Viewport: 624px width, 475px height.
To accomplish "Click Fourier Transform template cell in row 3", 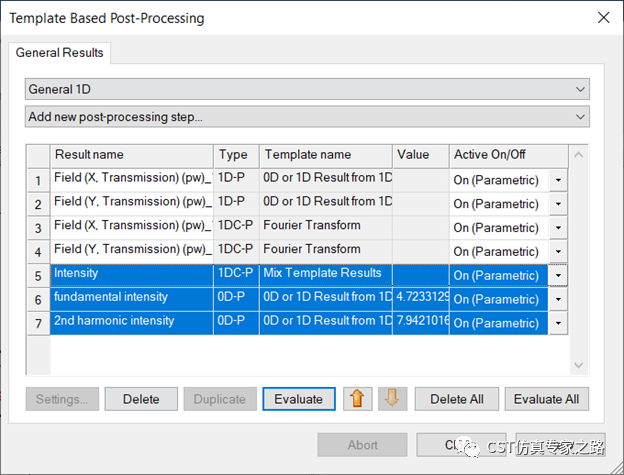I will 326,226.
